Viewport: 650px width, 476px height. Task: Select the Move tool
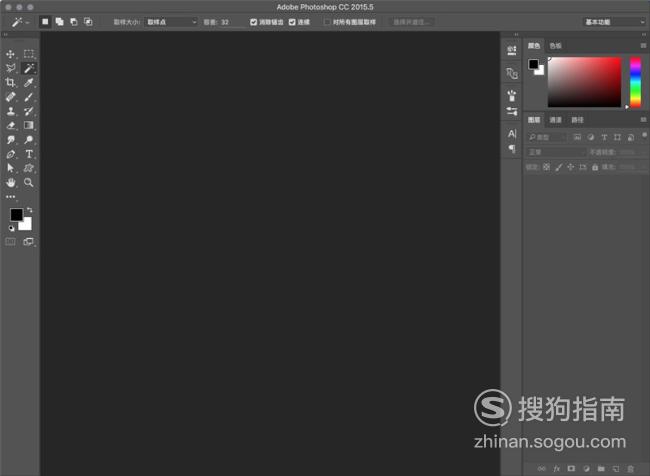[x=10, y=54]
